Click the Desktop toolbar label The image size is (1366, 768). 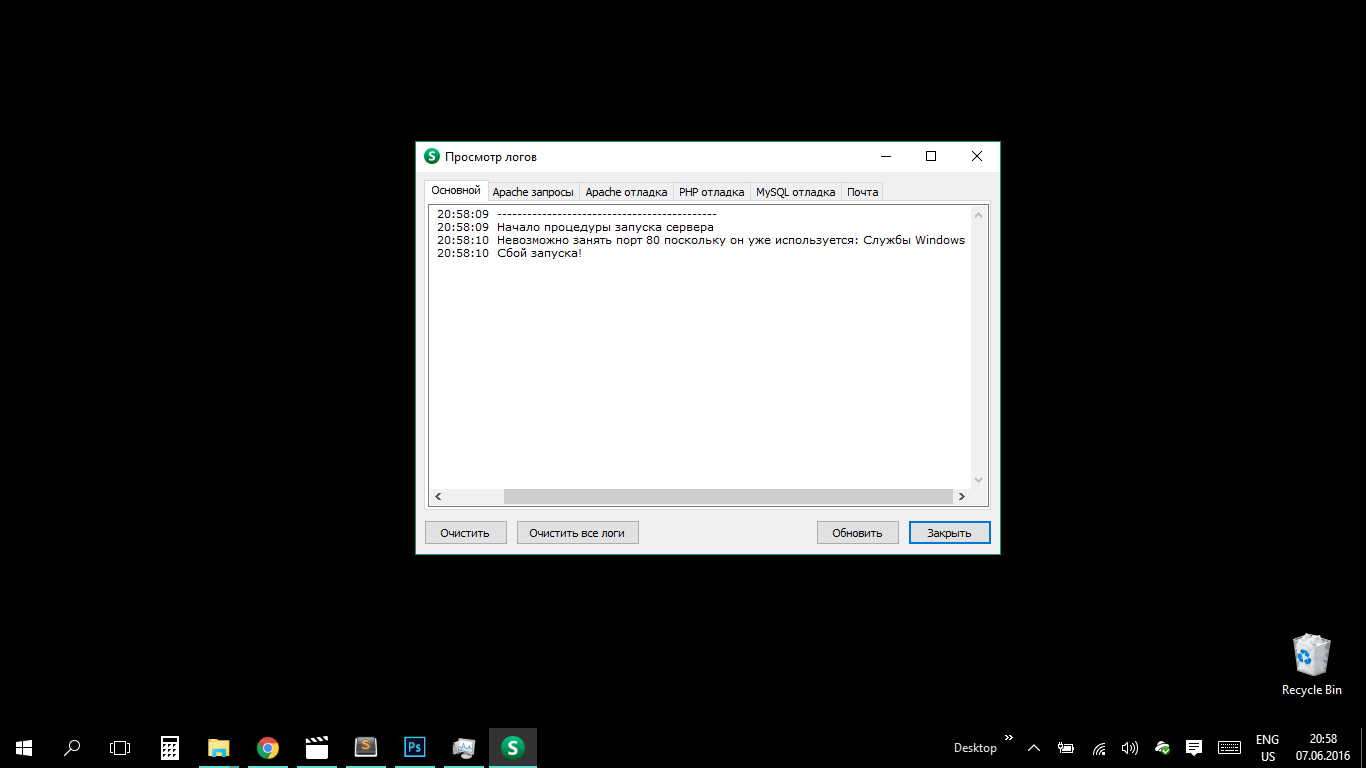click(975, 747)
